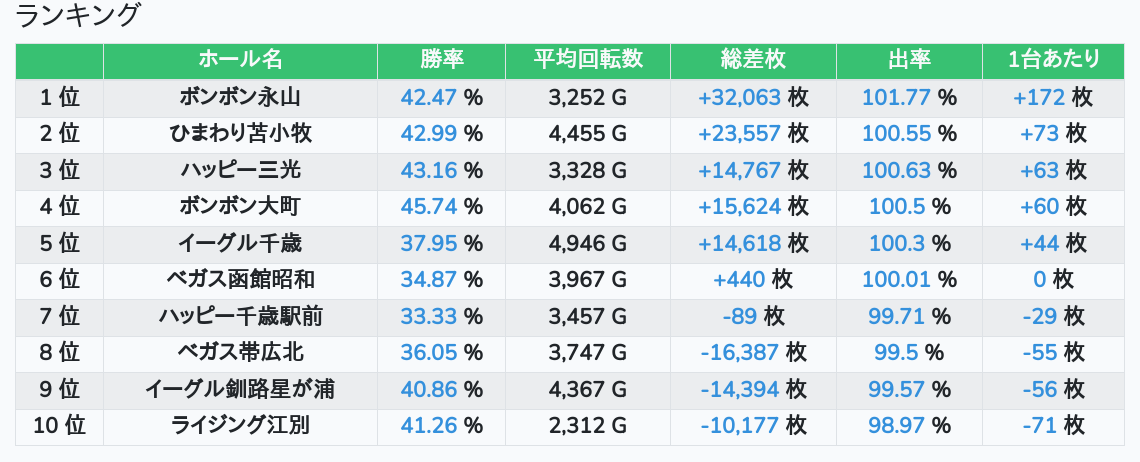
Task: Select the 総差枚 column header
Action: (753, 60)
